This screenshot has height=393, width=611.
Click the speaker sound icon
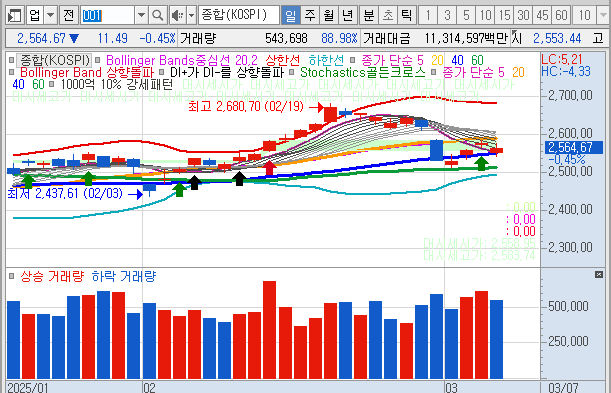point(177,15)
